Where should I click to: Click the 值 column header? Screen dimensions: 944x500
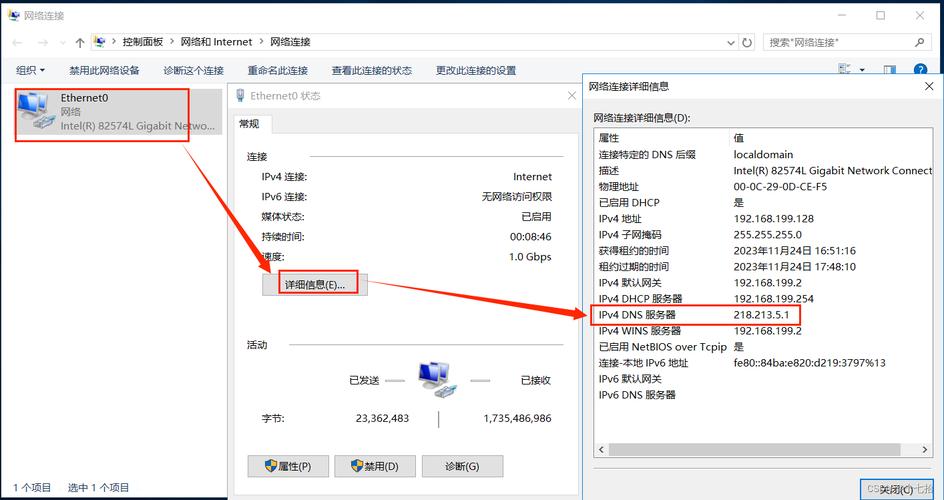[x=830, y=138]
